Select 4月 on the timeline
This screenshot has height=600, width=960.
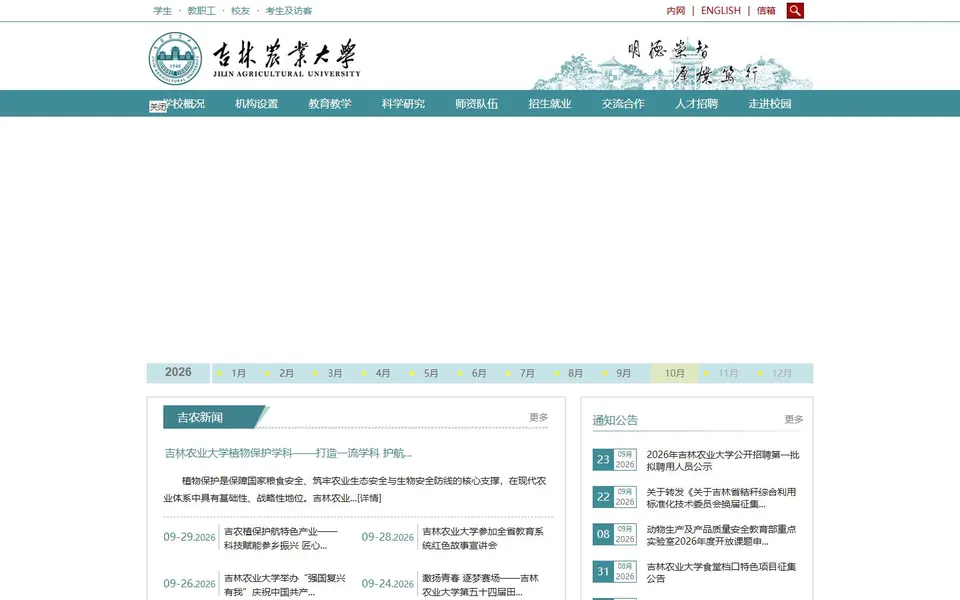(x=383, y=373)
